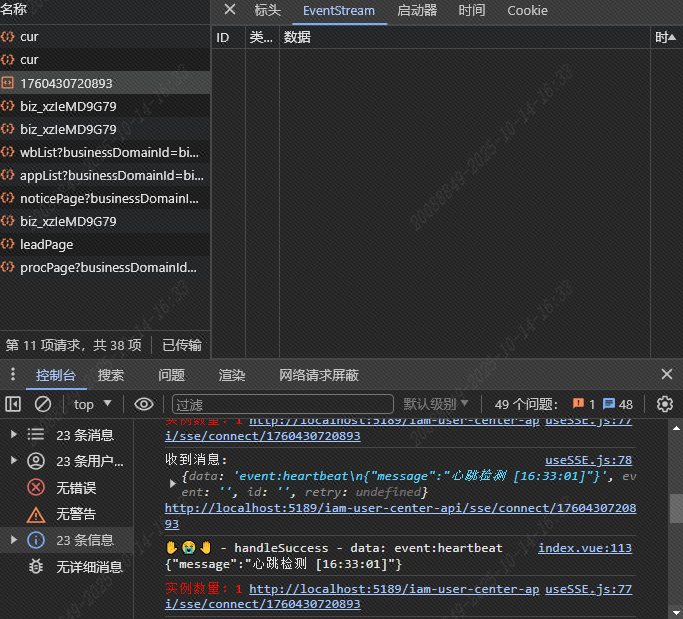Screen dimensions: 683x619
Task: Open the index.vue:113 source link
Action: coord(585,548)
